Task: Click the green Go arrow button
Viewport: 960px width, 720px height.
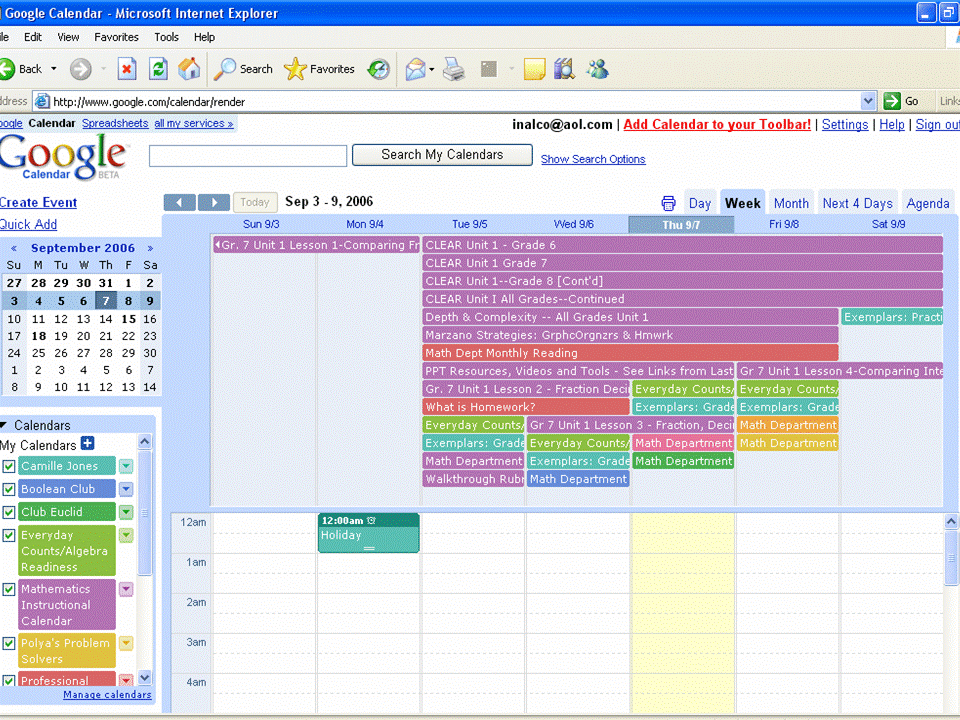Action: pos(892,101)
